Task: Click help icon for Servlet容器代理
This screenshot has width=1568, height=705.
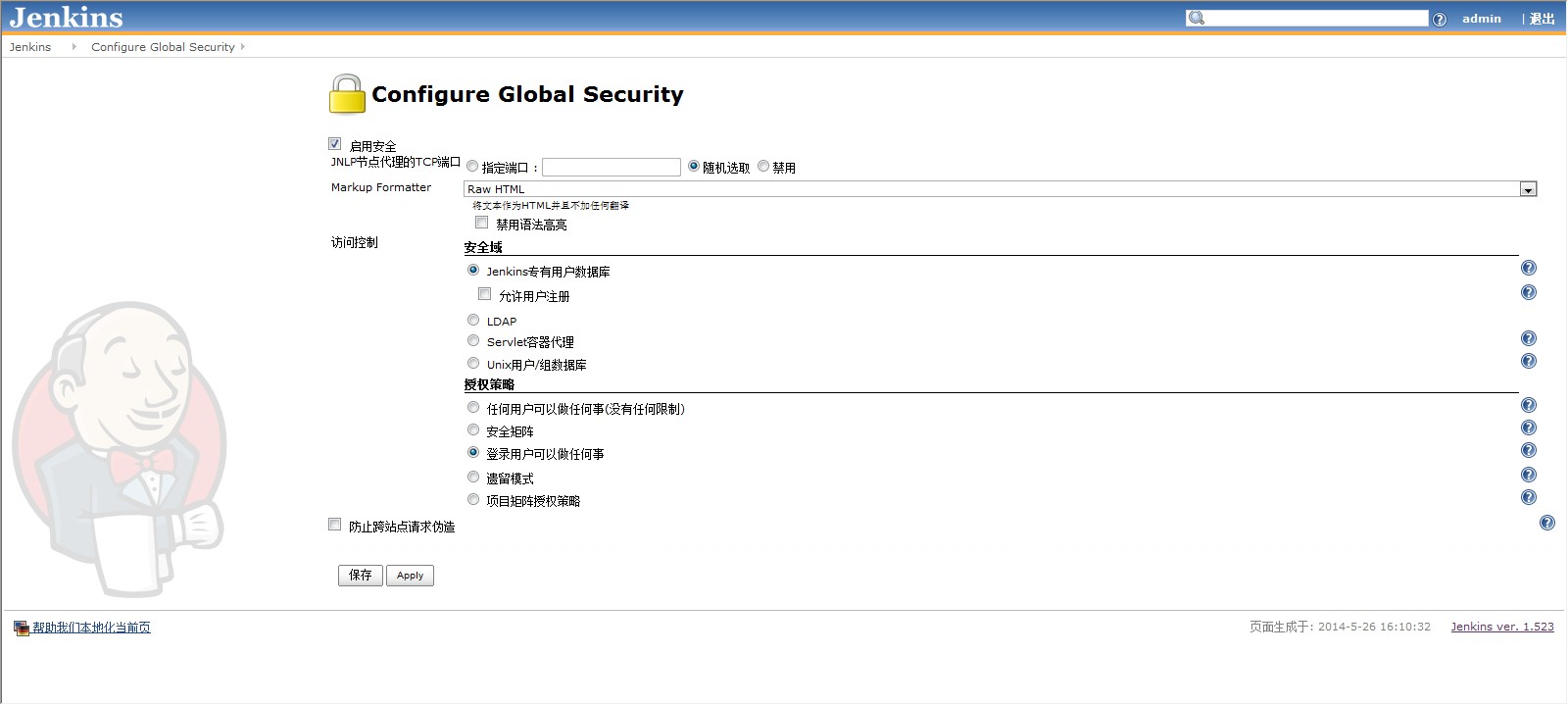Action: (1528, 338)
